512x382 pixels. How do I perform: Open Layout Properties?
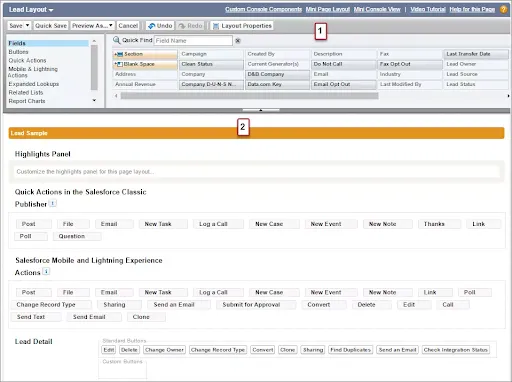242,26
